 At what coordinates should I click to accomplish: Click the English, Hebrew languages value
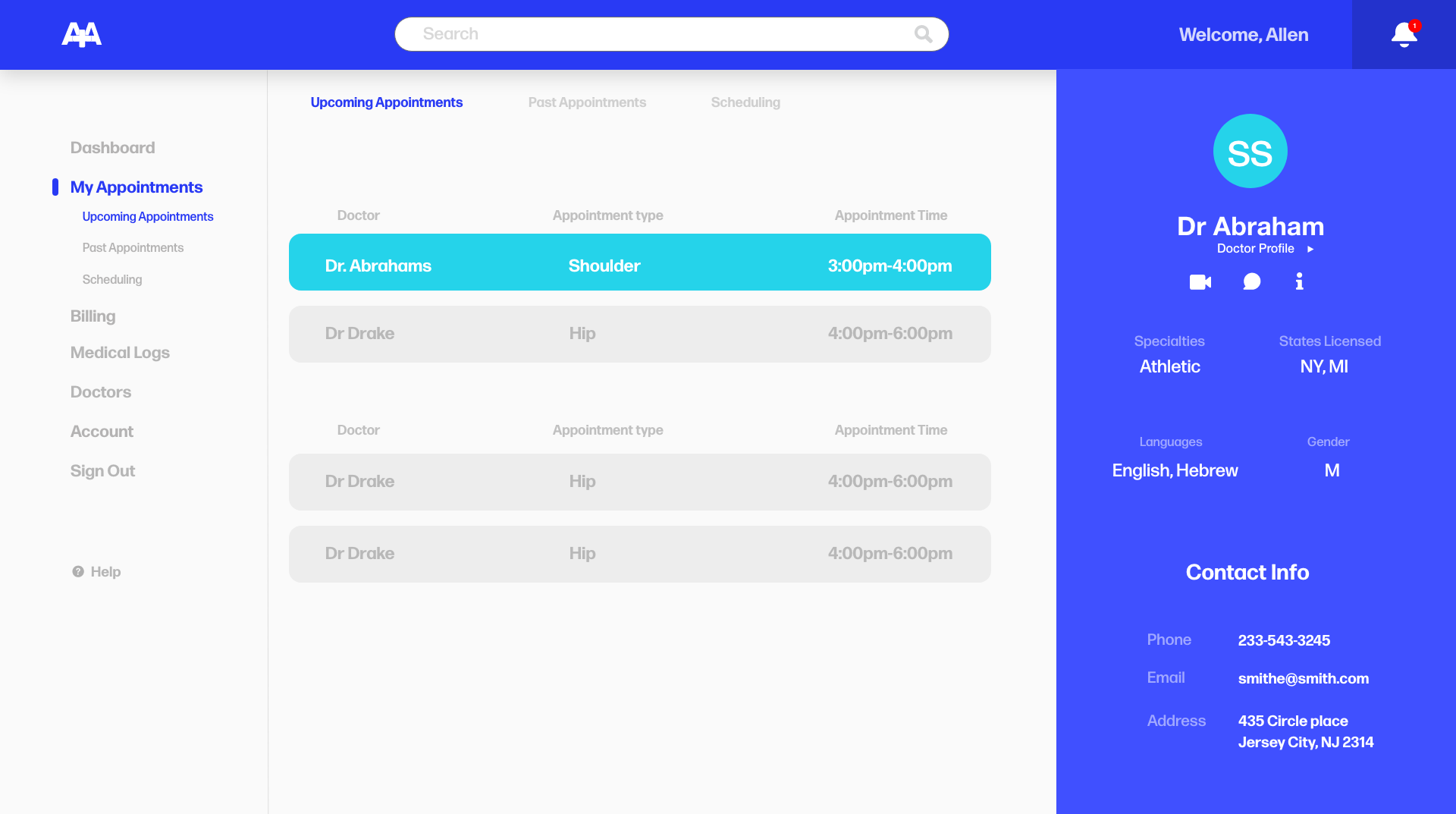coord(1175,471)
